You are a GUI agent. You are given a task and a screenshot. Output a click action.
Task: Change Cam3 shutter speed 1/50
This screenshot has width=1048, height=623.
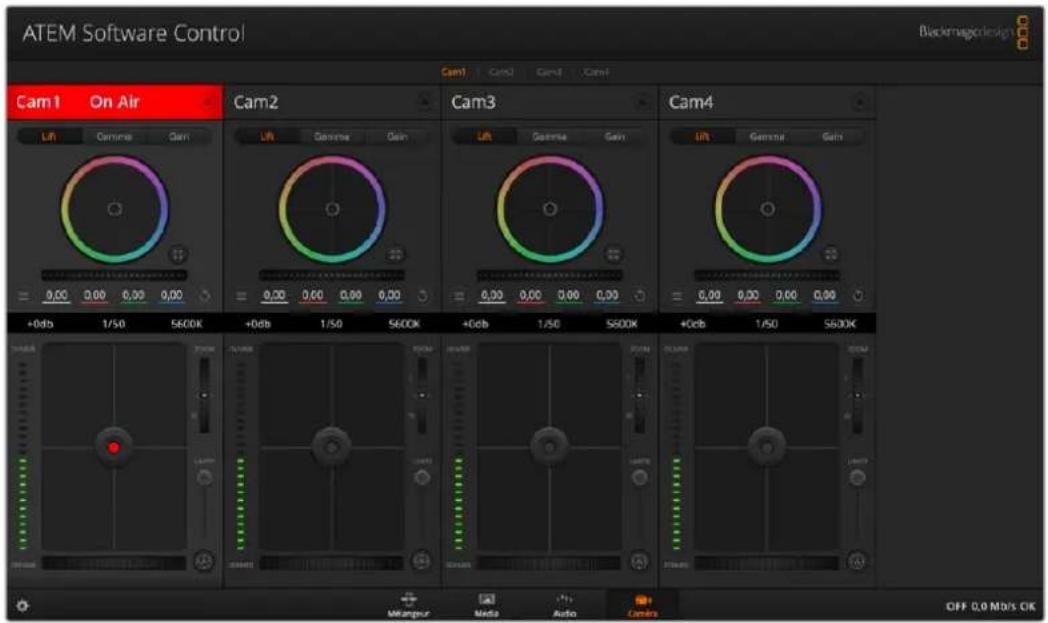pyautogui.click(x=549, y=324)
